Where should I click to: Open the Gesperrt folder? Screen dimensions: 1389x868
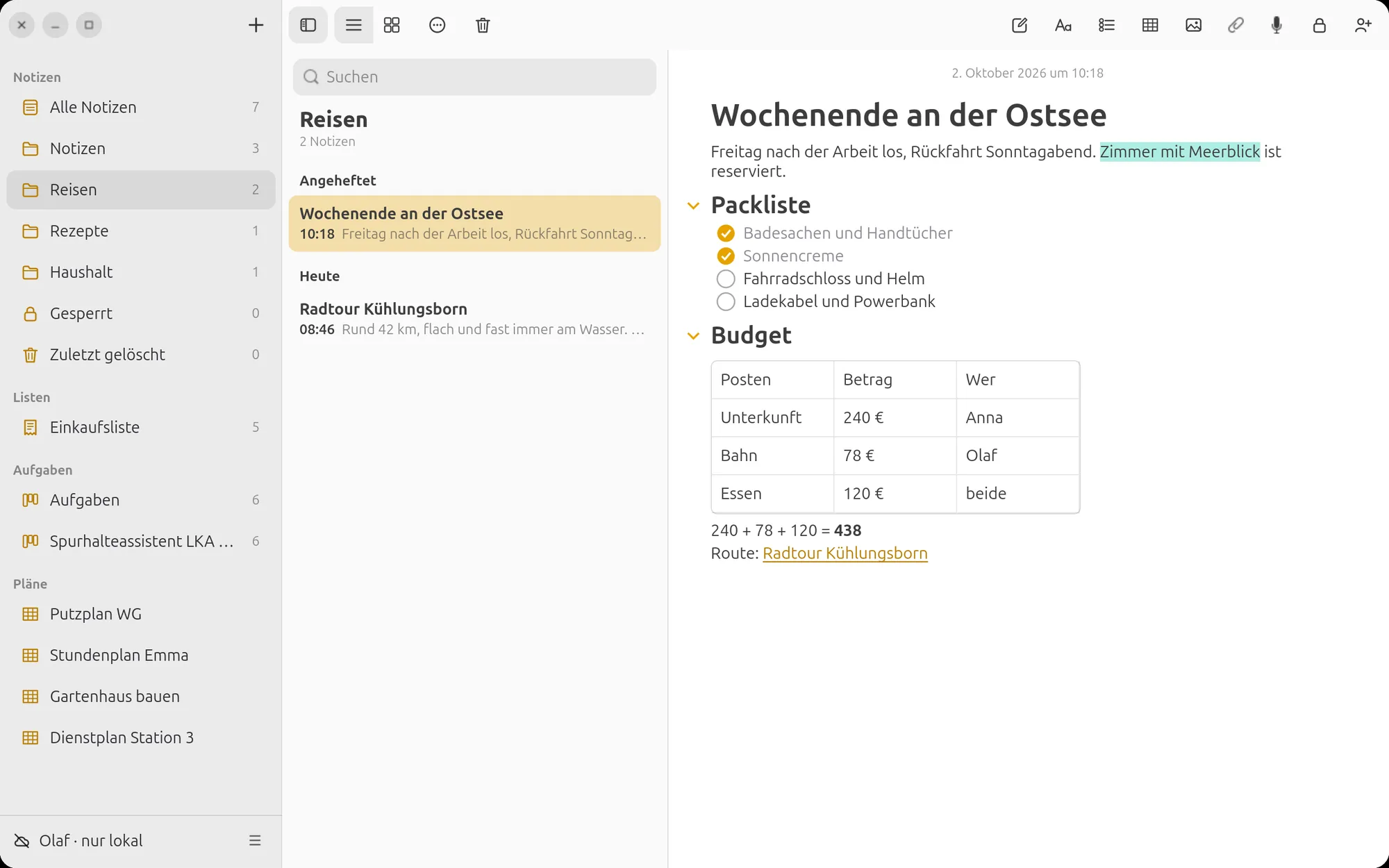coord(141,314)
